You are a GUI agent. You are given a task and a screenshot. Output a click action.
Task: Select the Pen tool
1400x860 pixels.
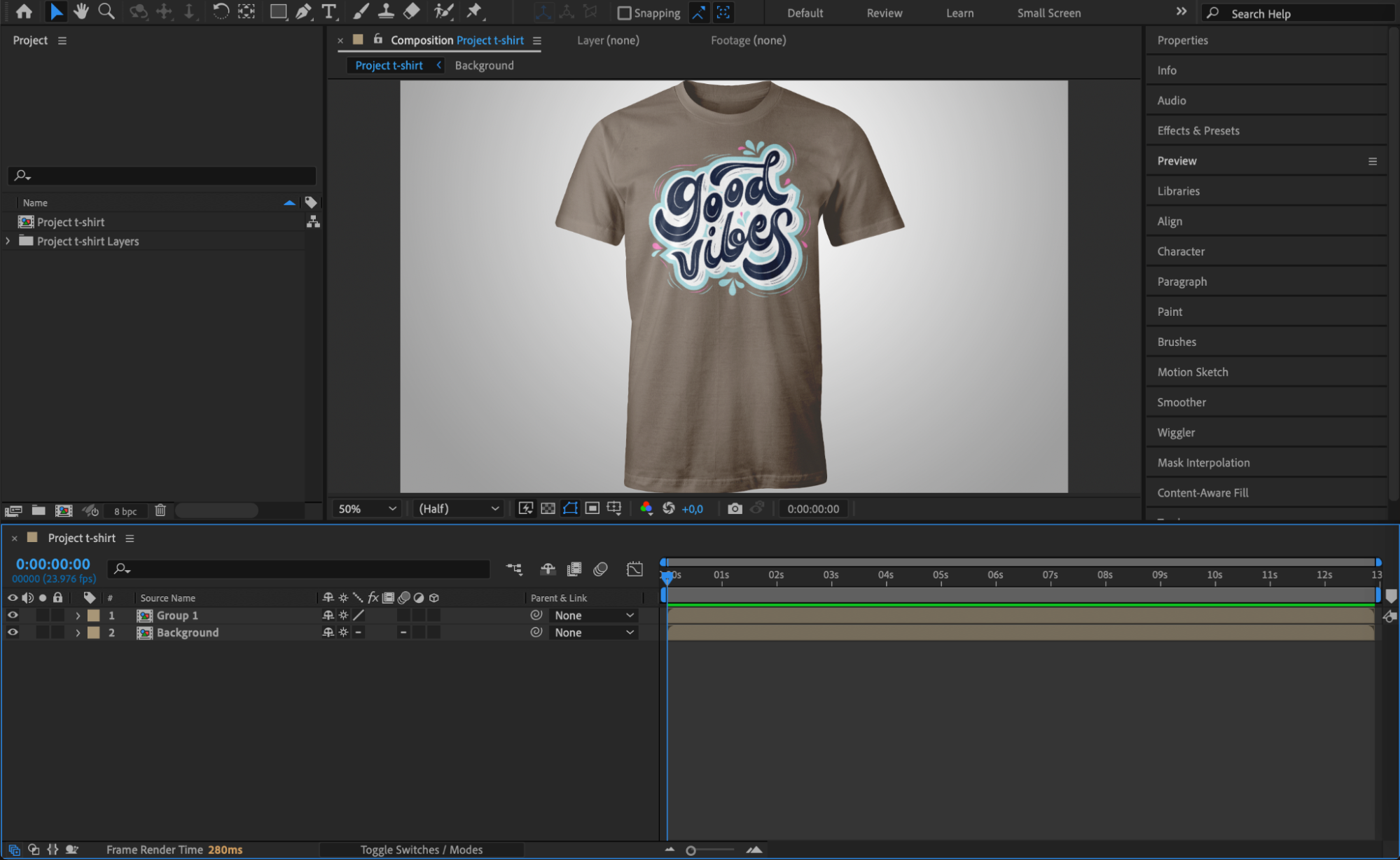pyautogui.click(x=303, y=11)
